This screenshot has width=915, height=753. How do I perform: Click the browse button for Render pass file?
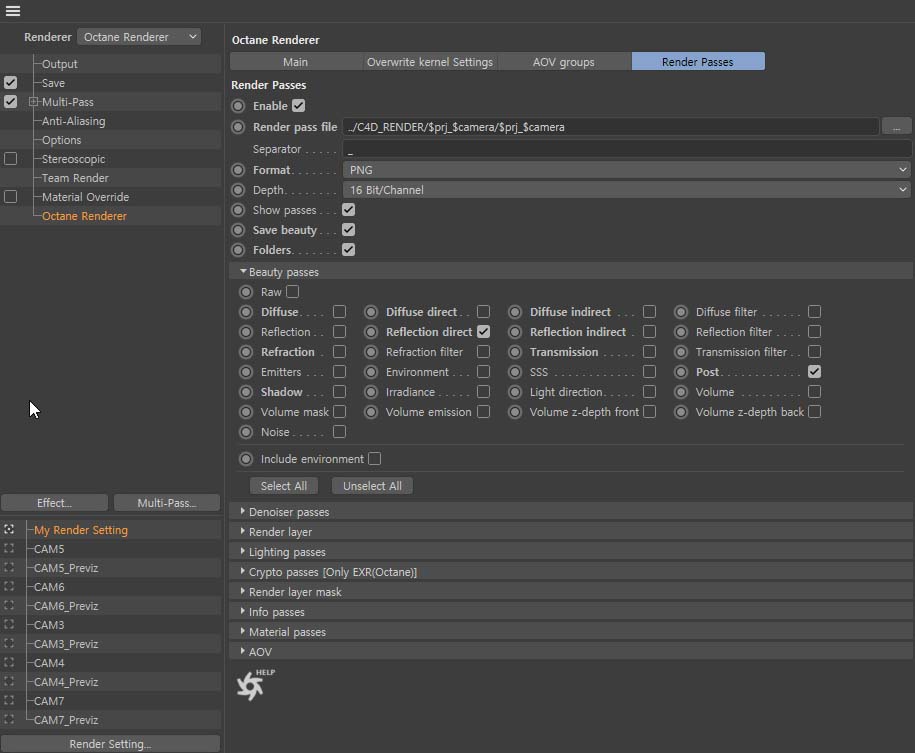896,127
